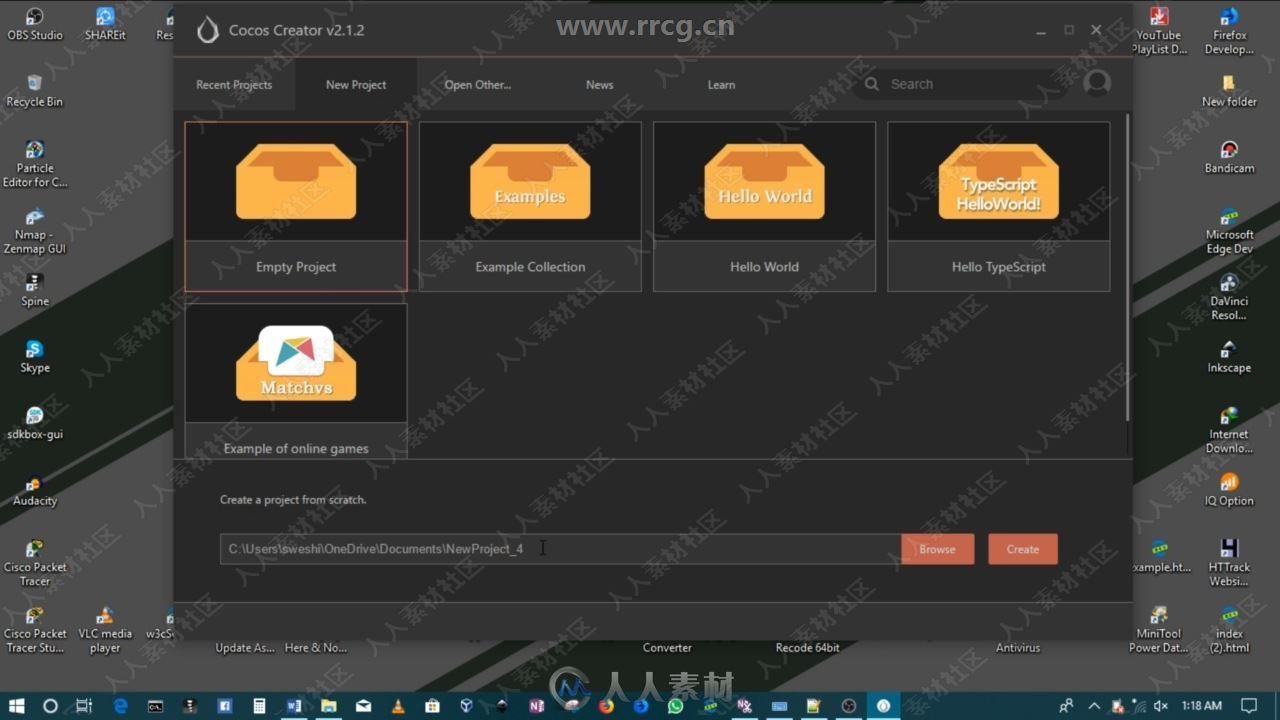This screenshot has height=720, width=1280.
Task: Click the Cocos Creator flame logo
Action: coord(207,30)
